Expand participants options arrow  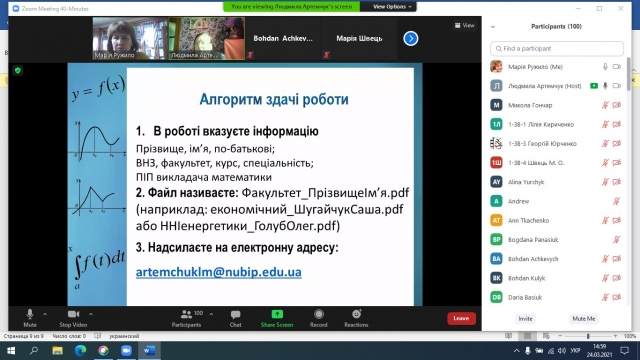click(211, 314)
